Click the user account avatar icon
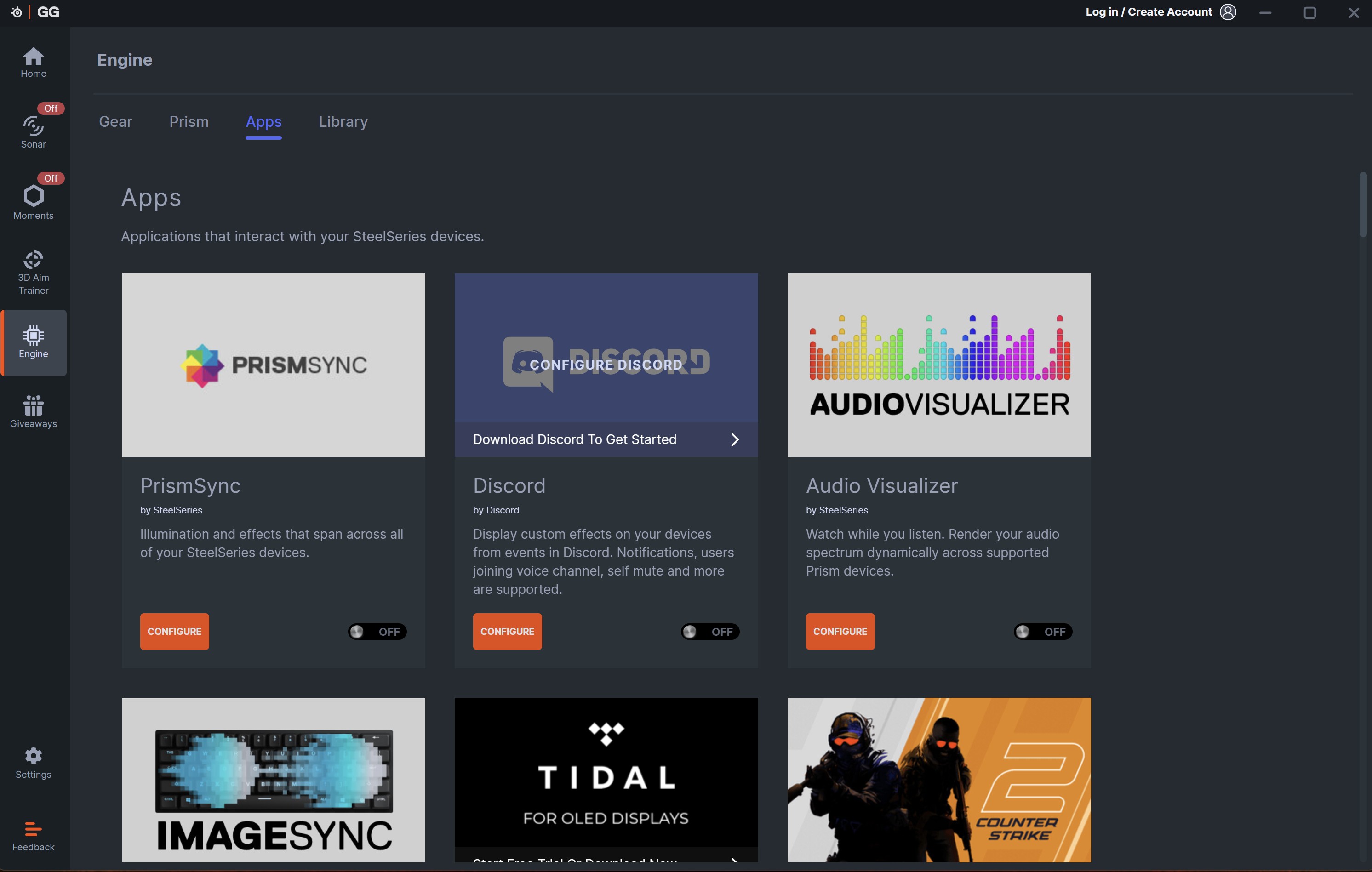Image resolution: width=1372 pixels, height=872 pixels. click(x=1228, y=12)
